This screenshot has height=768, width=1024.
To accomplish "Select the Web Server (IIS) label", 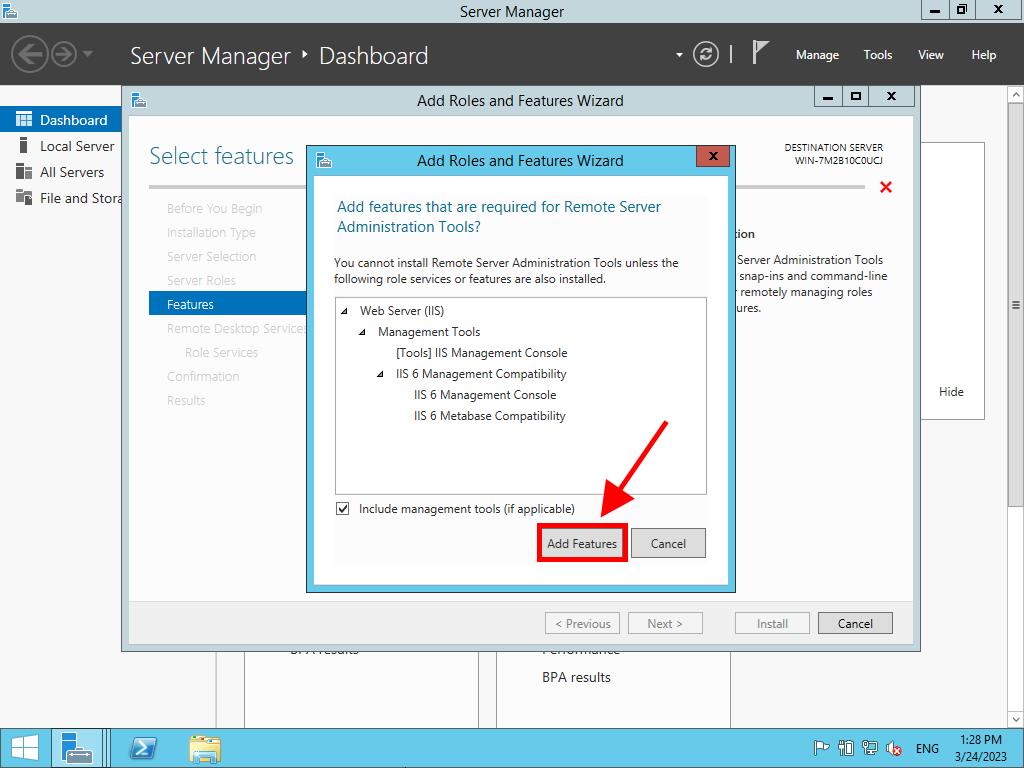I will [x=402, y=311].
